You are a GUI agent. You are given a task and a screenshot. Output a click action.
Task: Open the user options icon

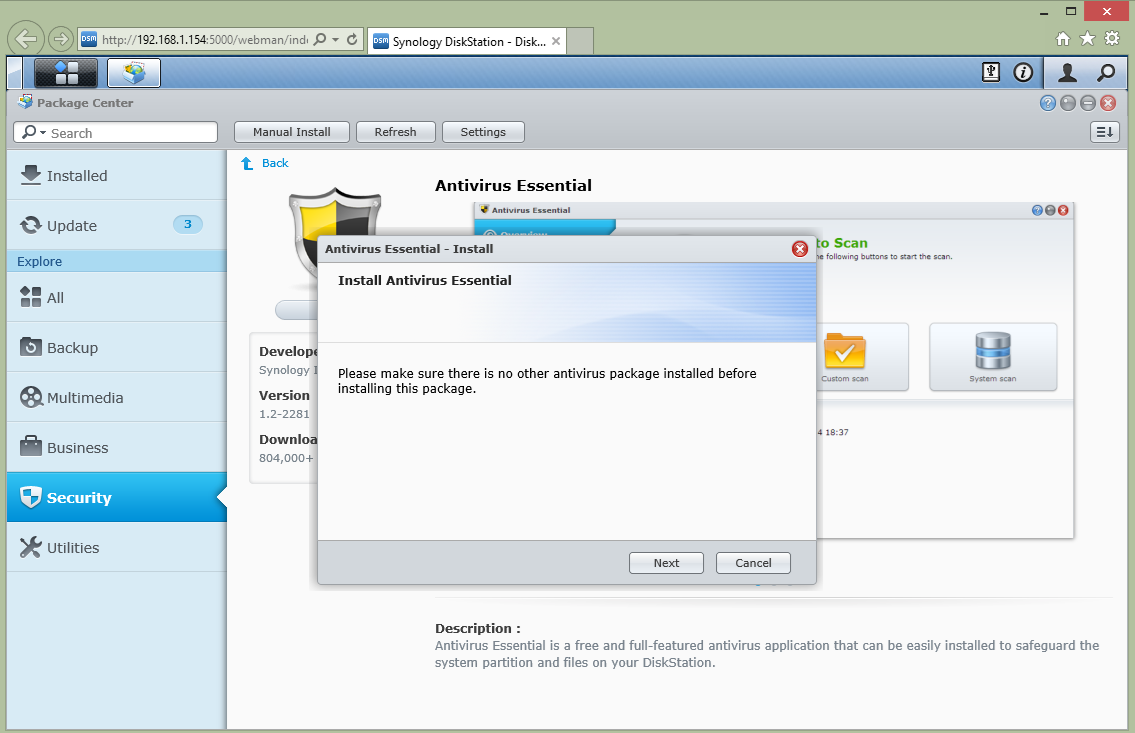(1067, 72)
